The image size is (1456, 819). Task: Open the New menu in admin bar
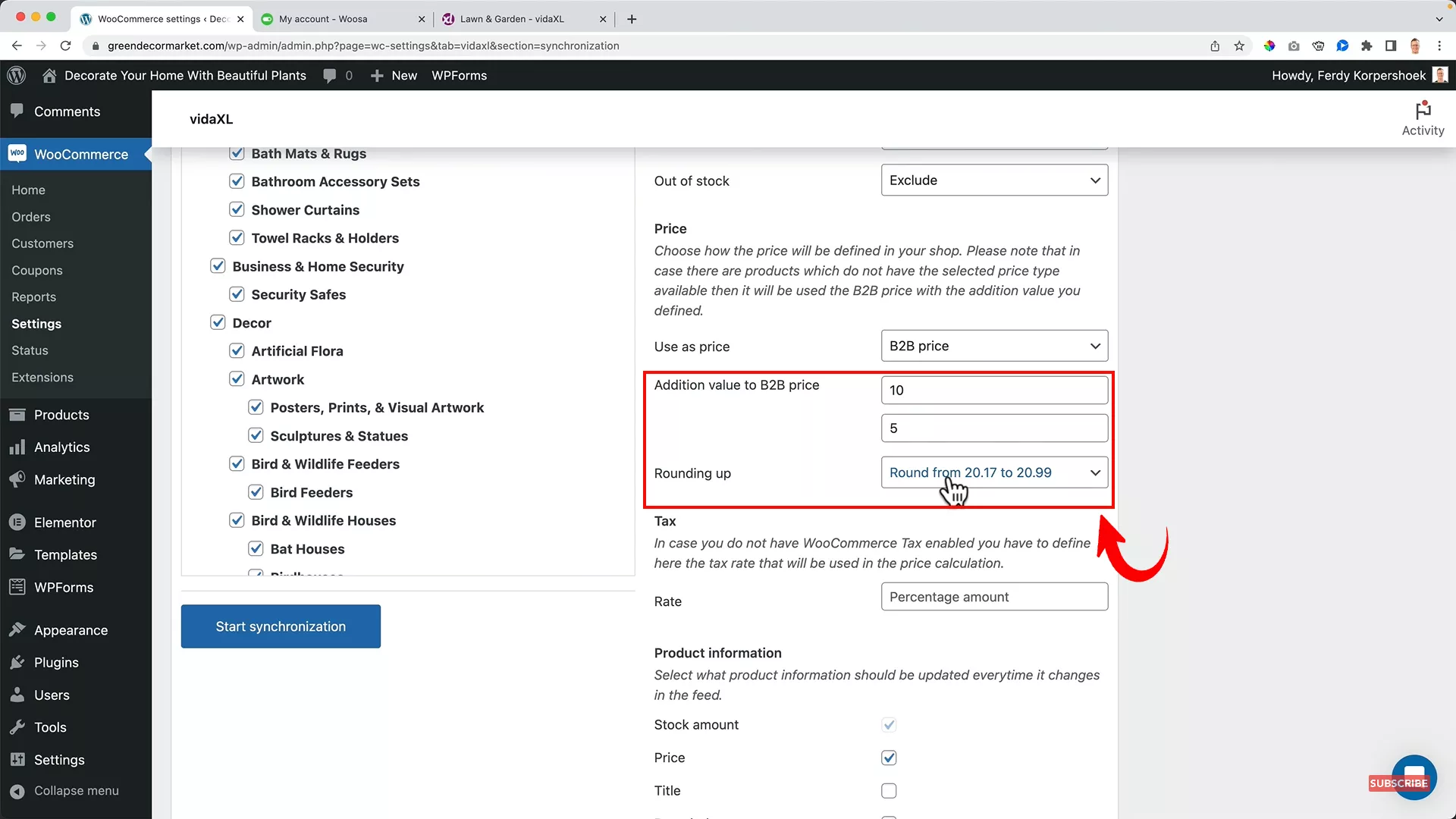pyautogui.click(x=394, y=75)
